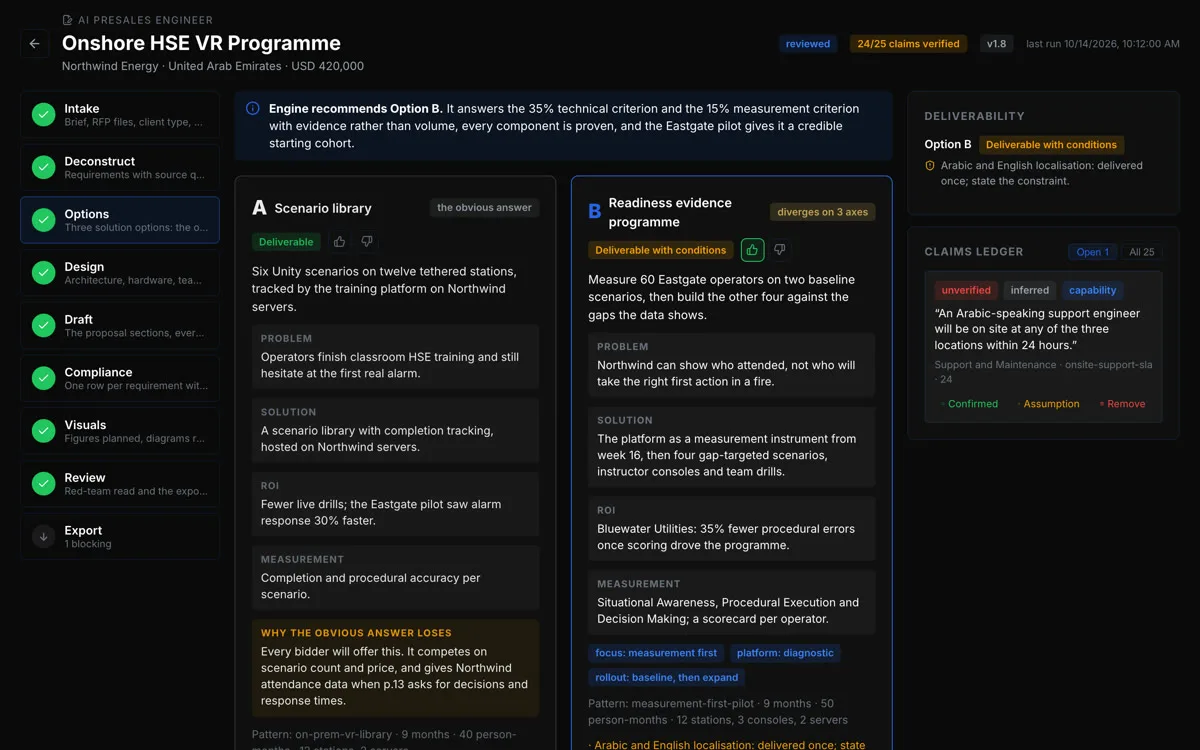Open the Intake step

pos(120,114)
